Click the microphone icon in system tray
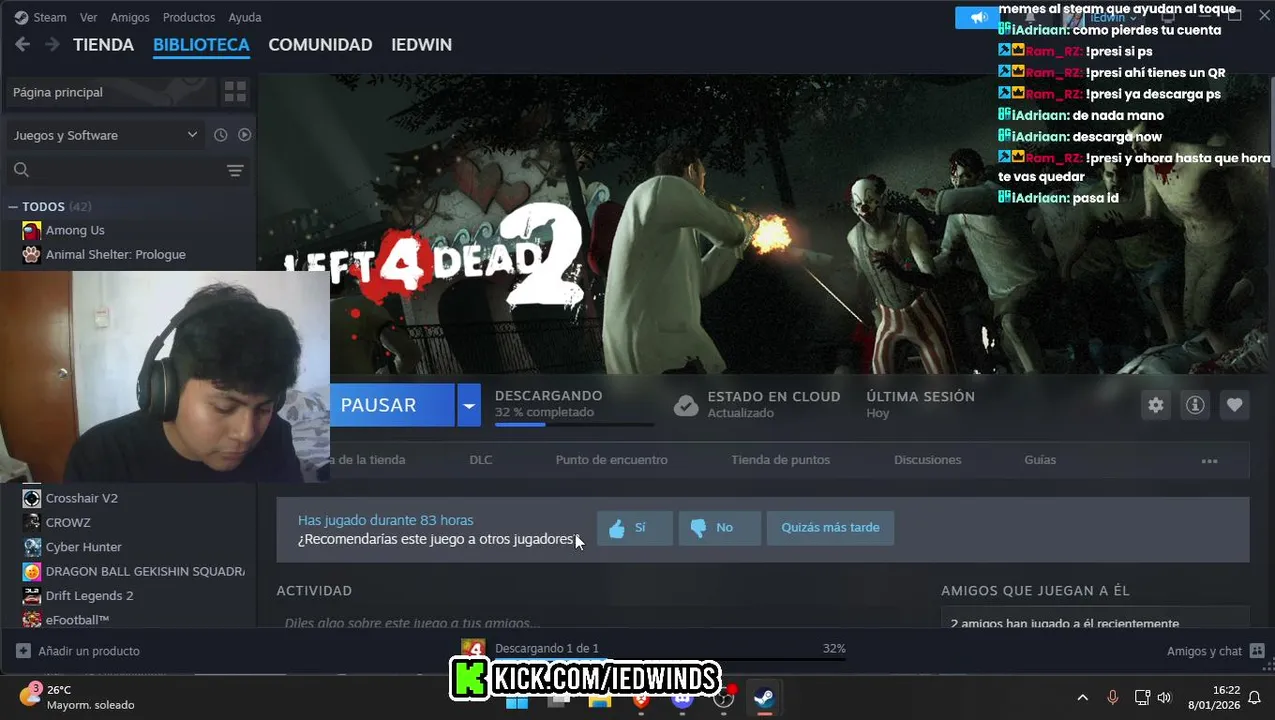Image resolution: width=1275 pixels, height=720 pixels. click(x=1112, y=698)
